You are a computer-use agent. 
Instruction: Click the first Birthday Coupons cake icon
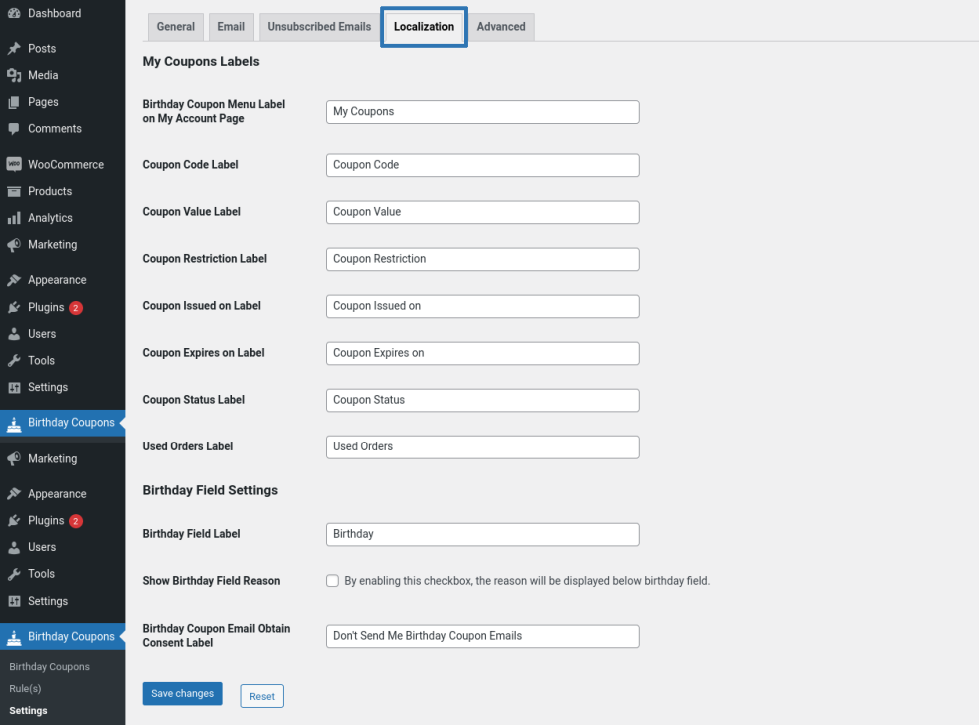(x=14, y=423)
